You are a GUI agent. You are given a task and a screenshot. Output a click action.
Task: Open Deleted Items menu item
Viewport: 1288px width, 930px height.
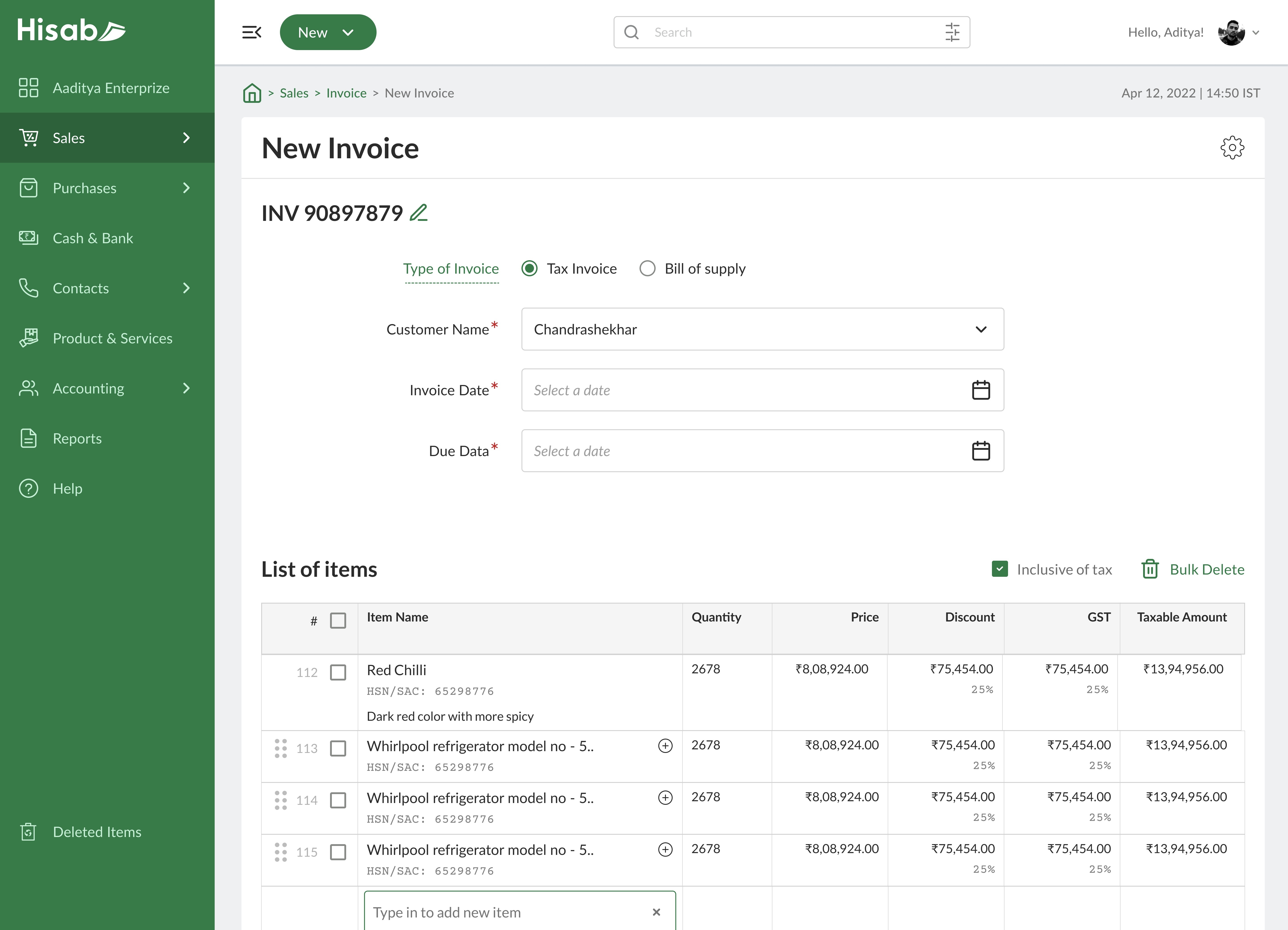tap(107, 832)
